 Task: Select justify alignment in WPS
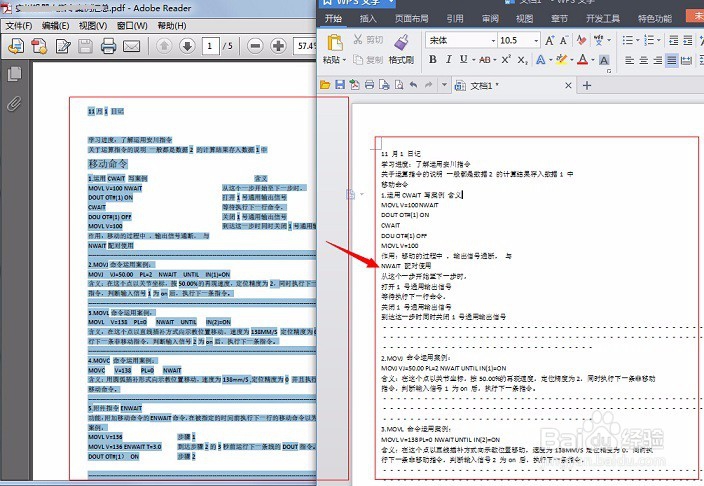672,60
